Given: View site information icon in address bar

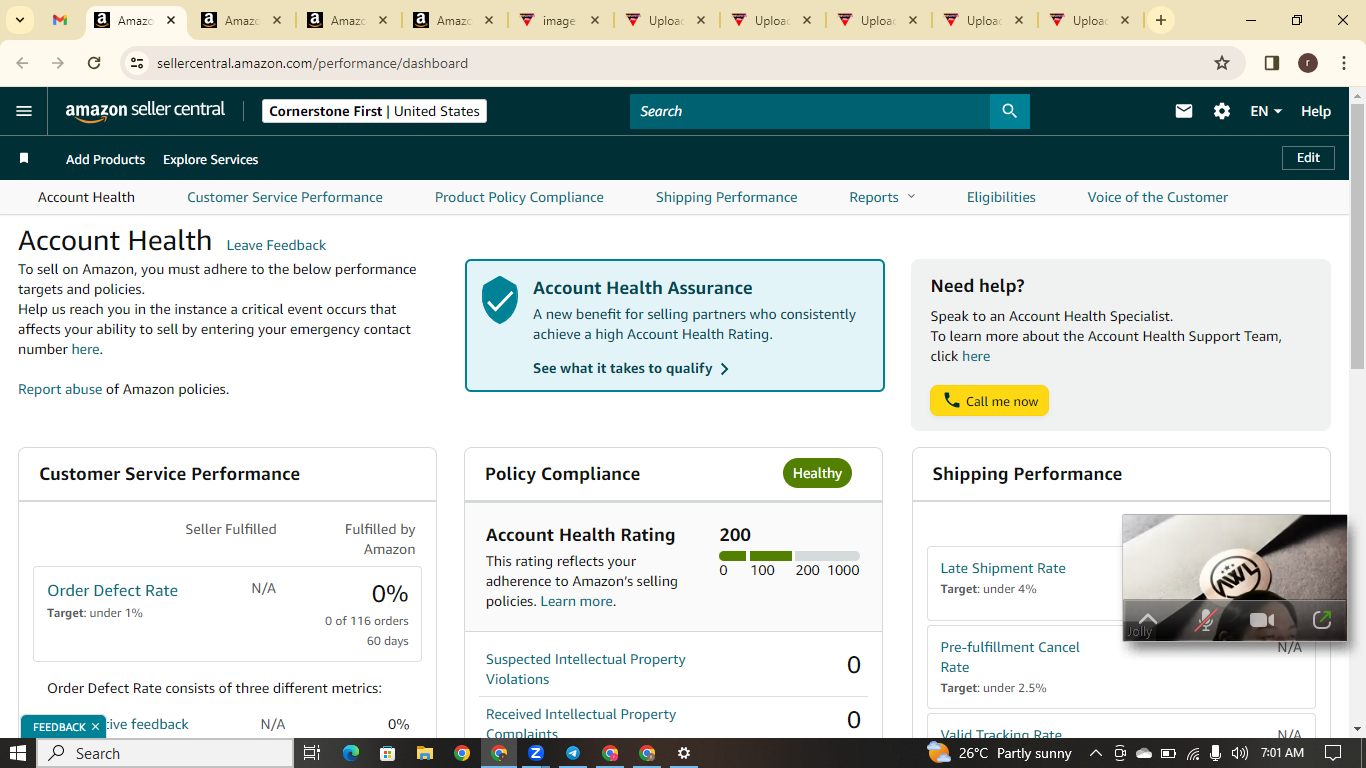Looking at the screenshot, I should tap(138, 63).
